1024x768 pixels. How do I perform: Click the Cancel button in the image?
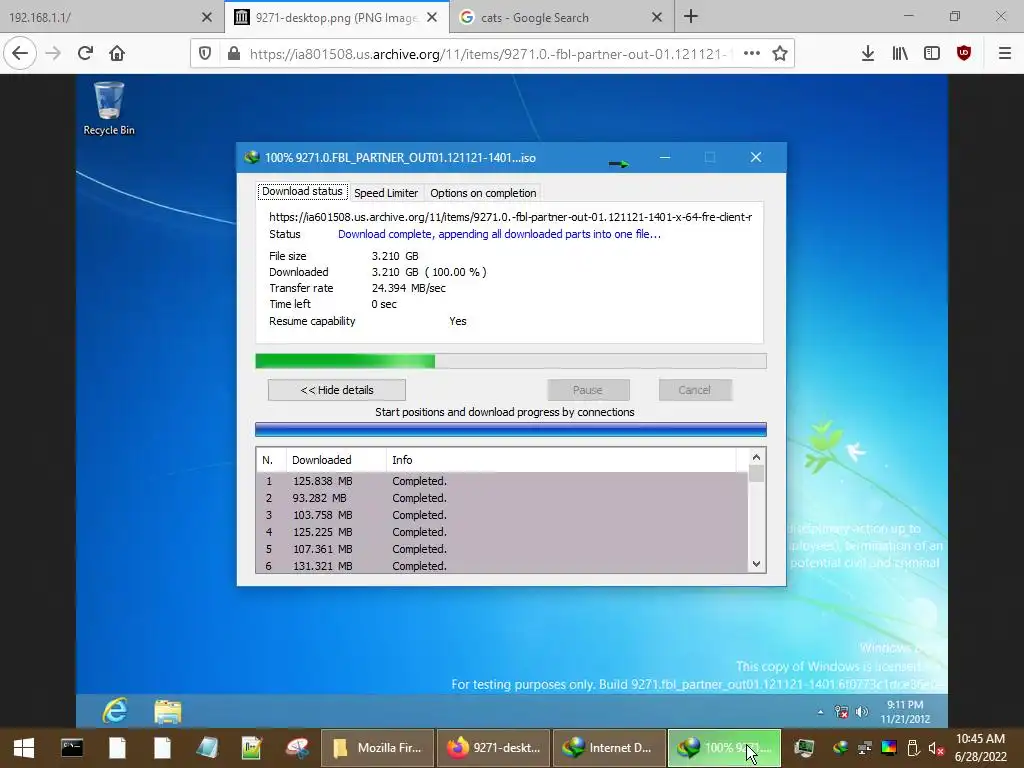694,390
